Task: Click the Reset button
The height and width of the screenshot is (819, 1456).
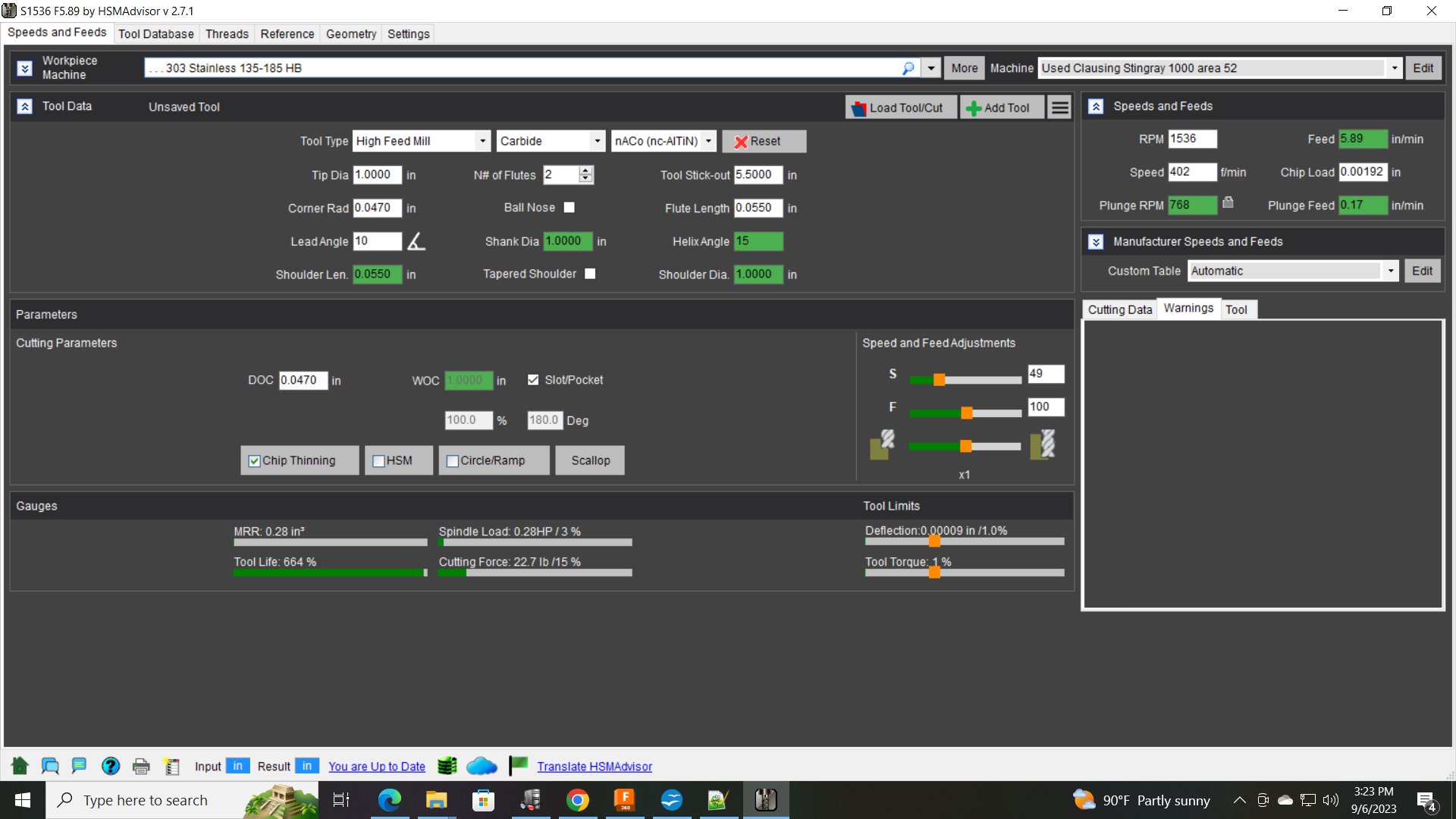Action: click(x=763, y=141)
